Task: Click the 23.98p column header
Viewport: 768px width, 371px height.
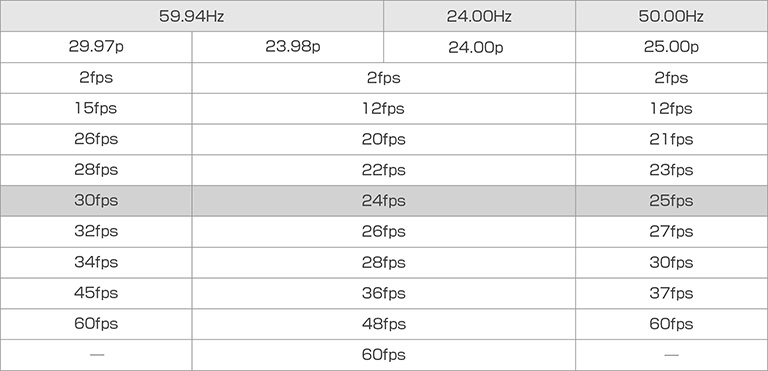Action: pos(288,47)
